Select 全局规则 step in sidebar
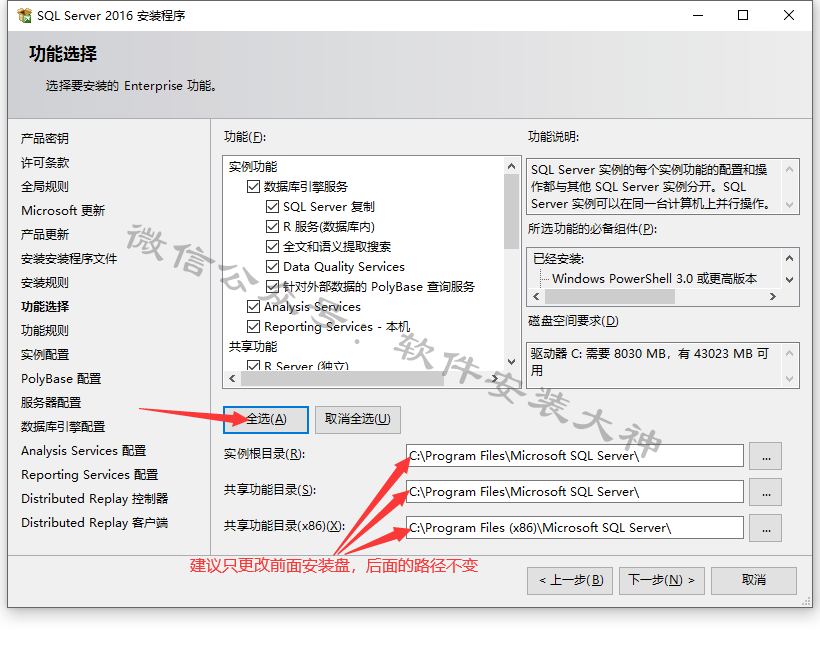The image size is (820, 646). 44,187
